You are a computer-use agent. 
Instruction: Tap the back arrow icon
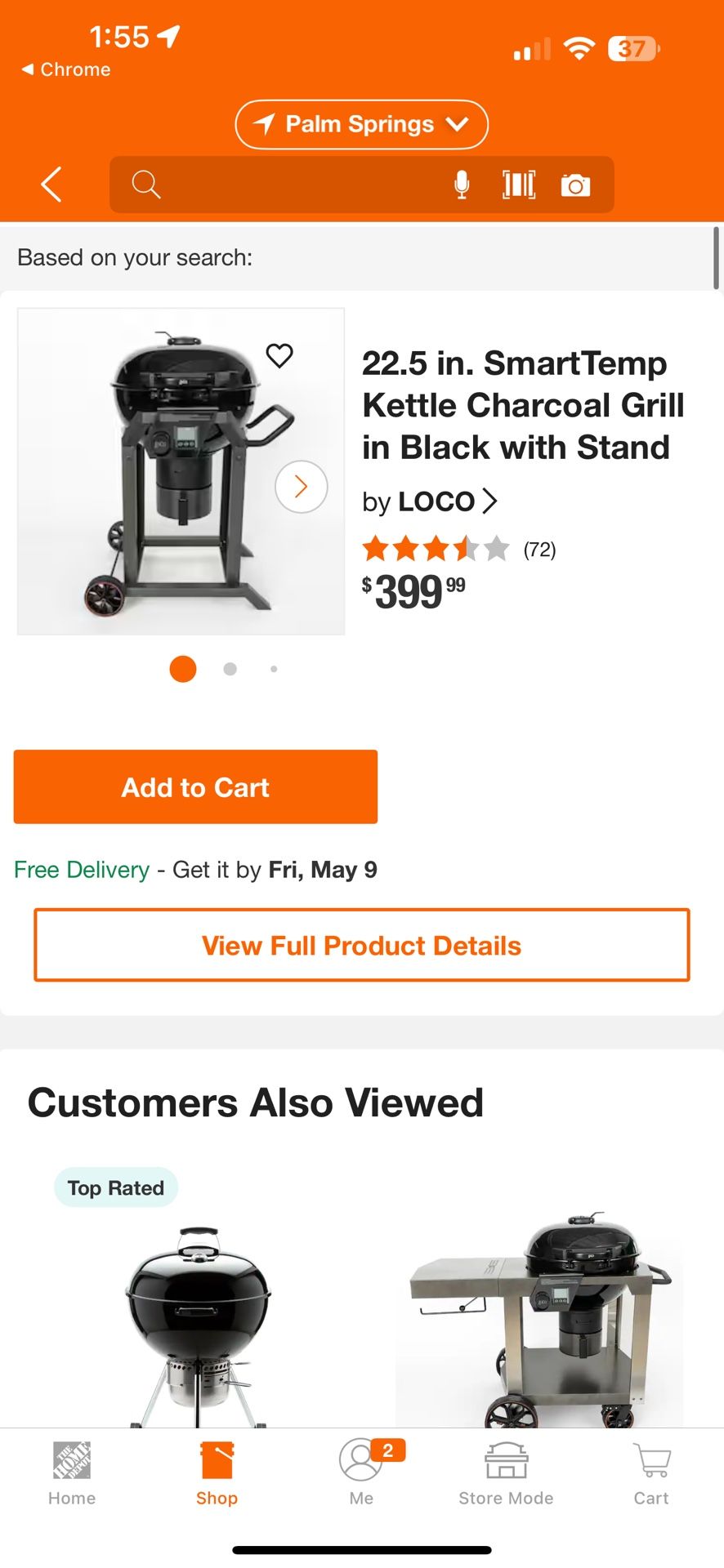point(51,185)
